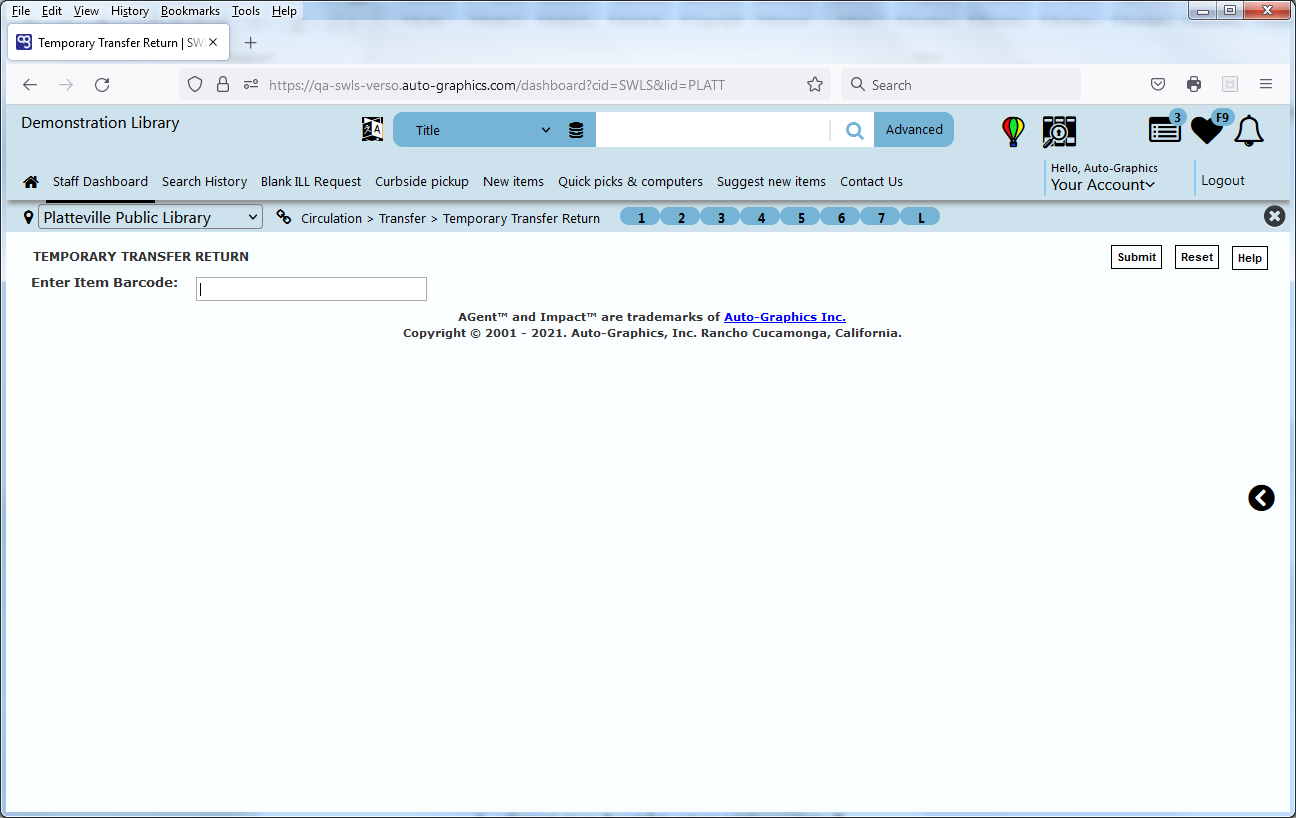Open the language translation icon

point(372,129)
